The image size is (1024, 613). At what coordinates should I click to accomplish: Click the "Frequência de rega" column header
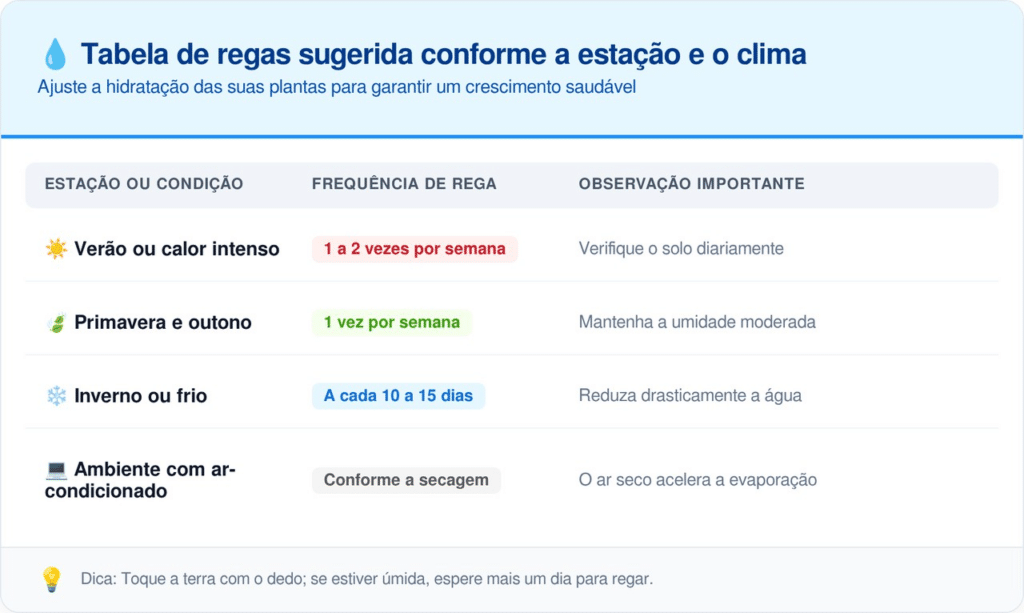404,185
